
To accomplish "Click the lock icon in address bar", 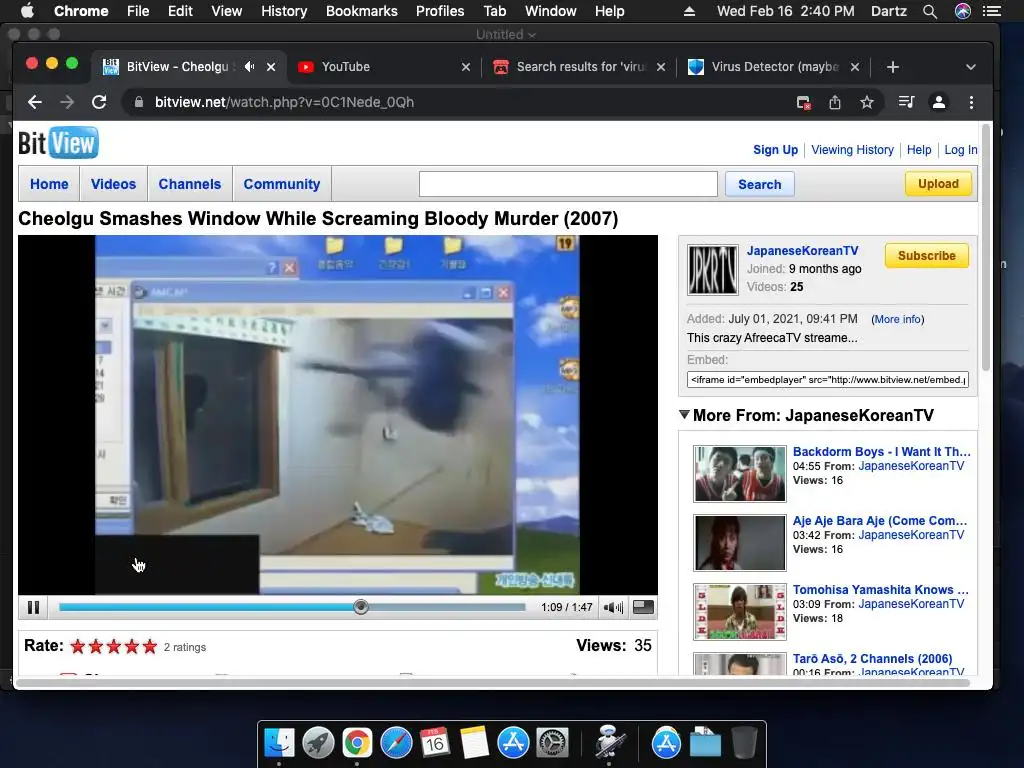I will point(138,103).
